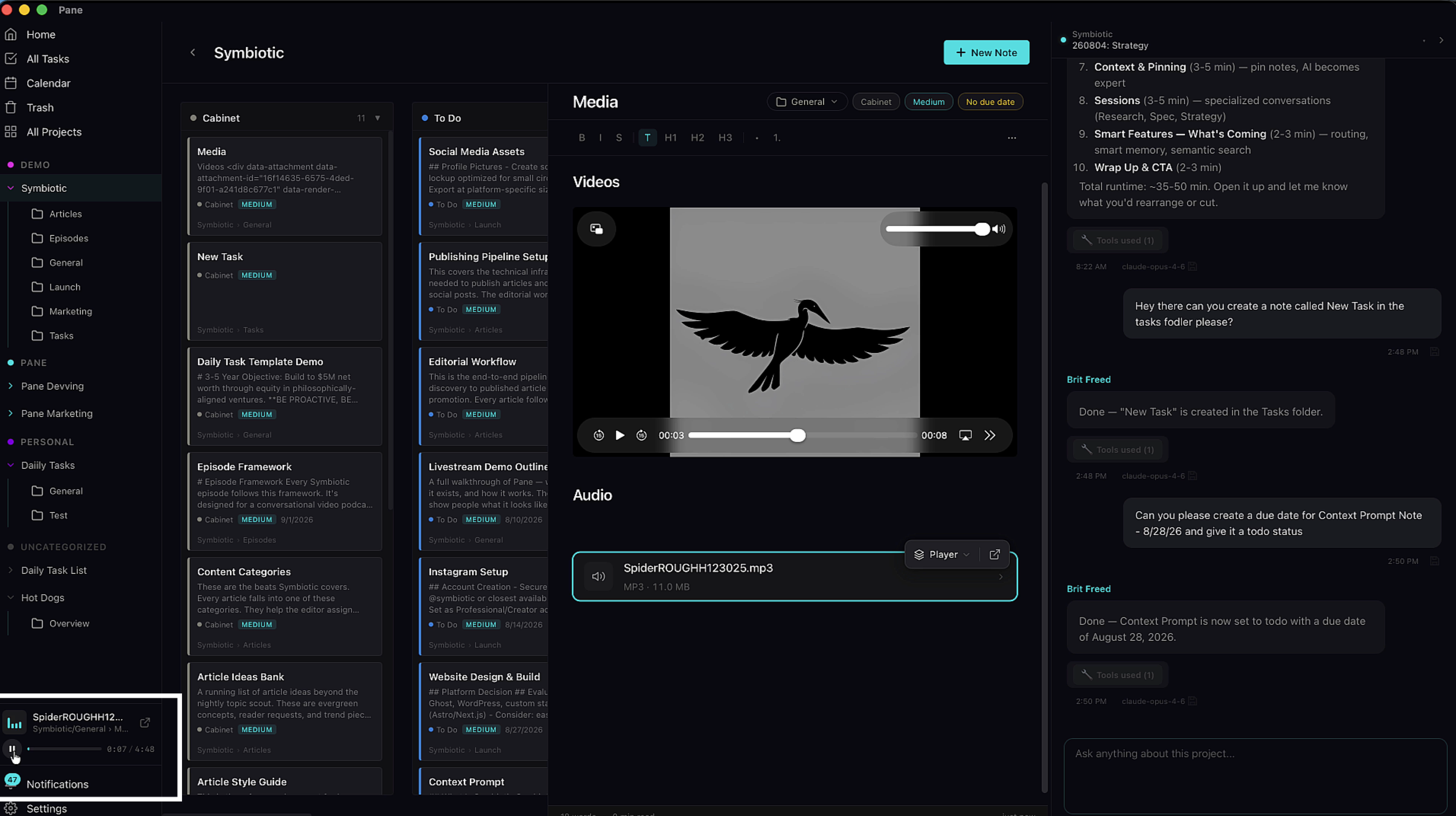This screenshot has height=816, width=1456.
Task: Click the mini player equalizer icon
Action: 15,723
